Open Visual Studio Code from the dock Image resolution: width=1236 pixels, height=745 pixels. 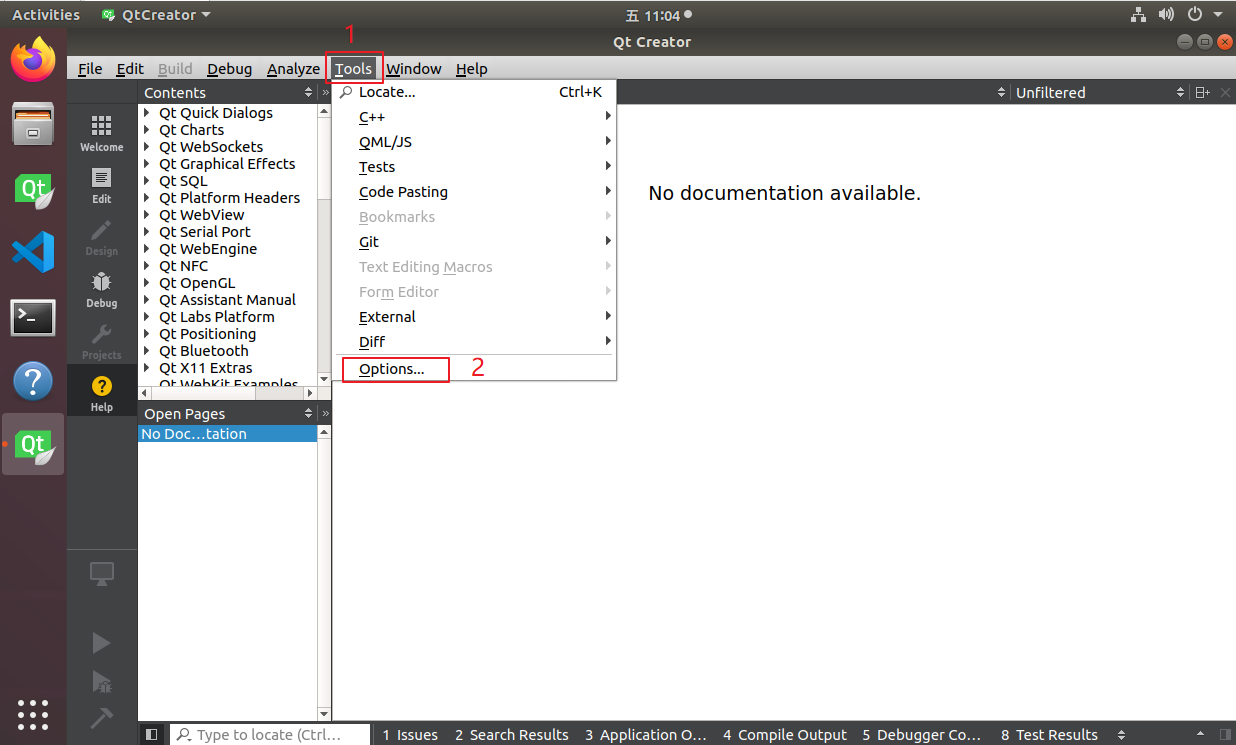point(33,253)
